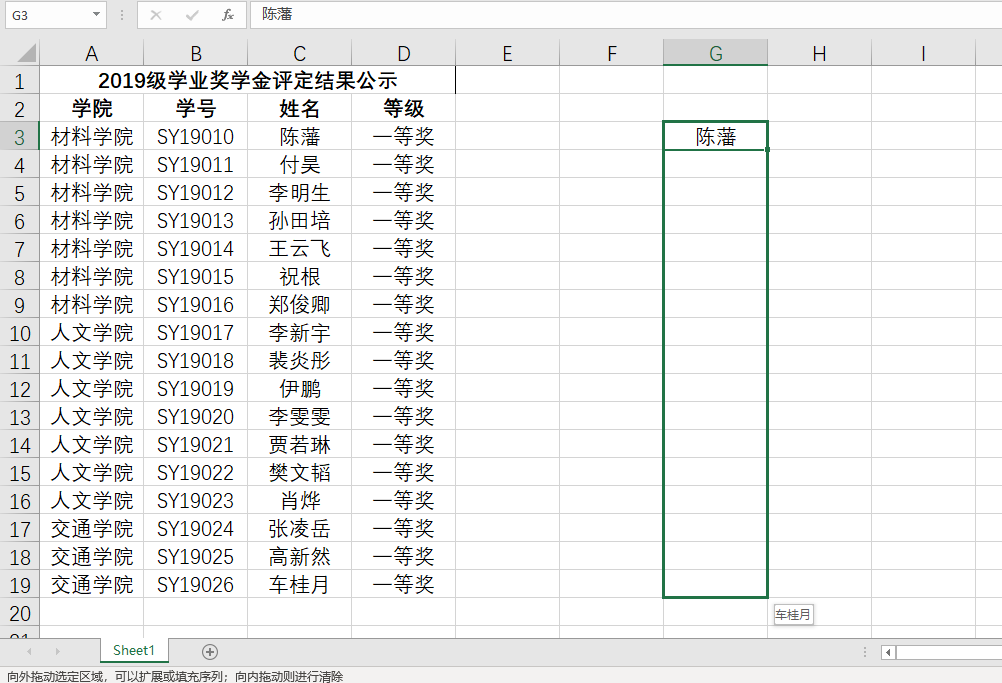Expand the Name Box dropdown arrow
This screenshot has width=1002, height=683.
(96, 15)
